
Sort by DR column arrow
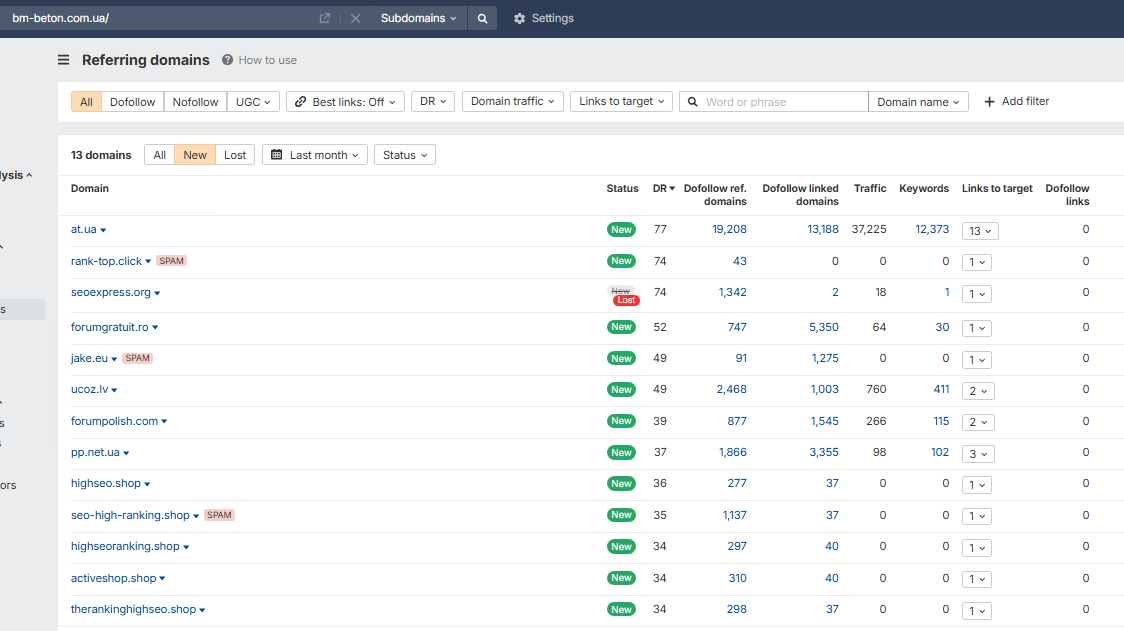672,189
